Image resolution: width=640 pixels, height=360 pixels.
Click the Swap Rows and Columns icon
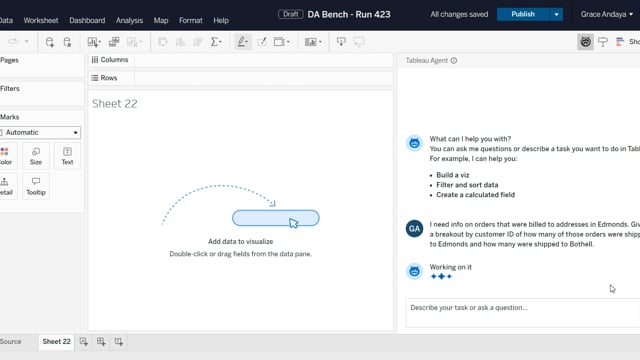pyautogui.click(x=162, y=42)
